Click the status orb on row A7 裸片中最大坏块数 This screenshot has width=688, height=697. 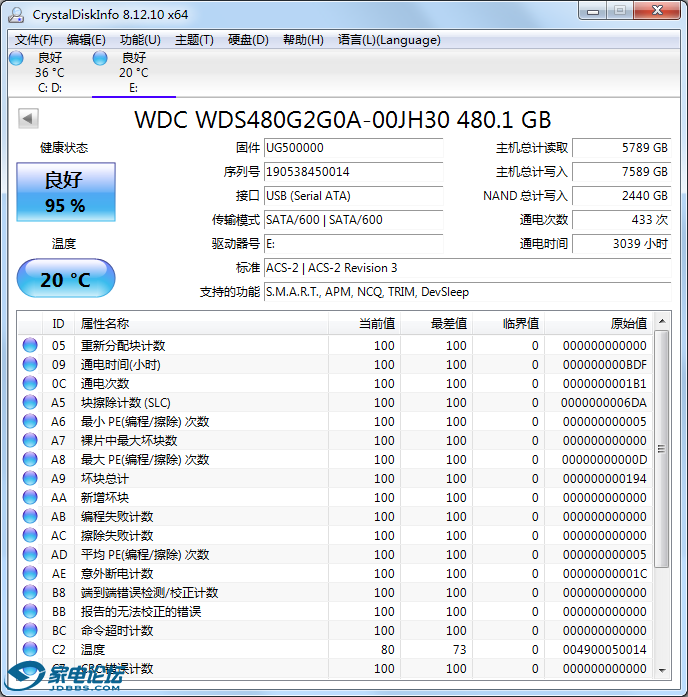tap(30, 440)
